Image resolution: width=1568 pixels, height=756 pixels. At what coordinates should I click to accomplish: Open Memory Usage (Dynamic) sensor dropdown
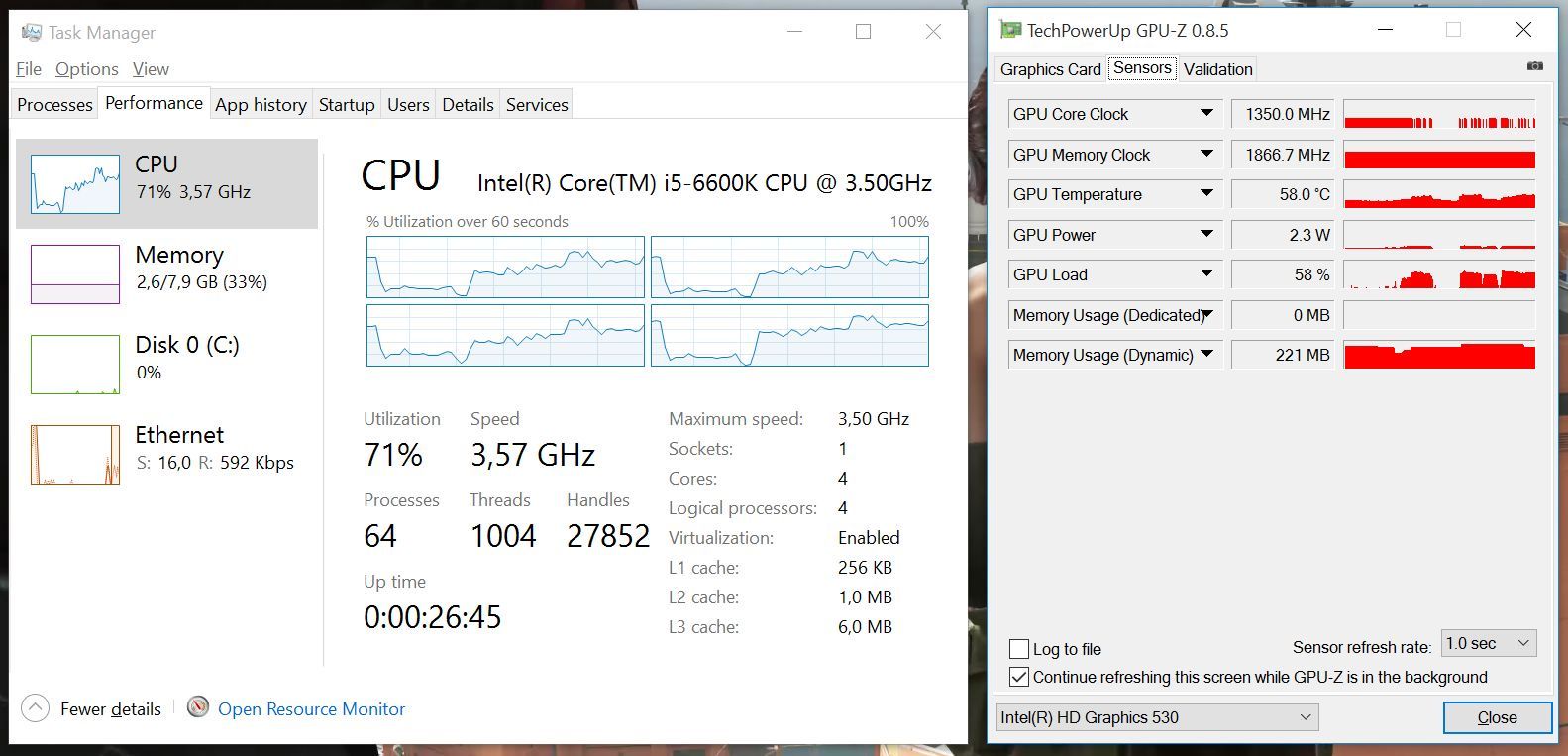pyautogui.click(x=1206, y=355)
